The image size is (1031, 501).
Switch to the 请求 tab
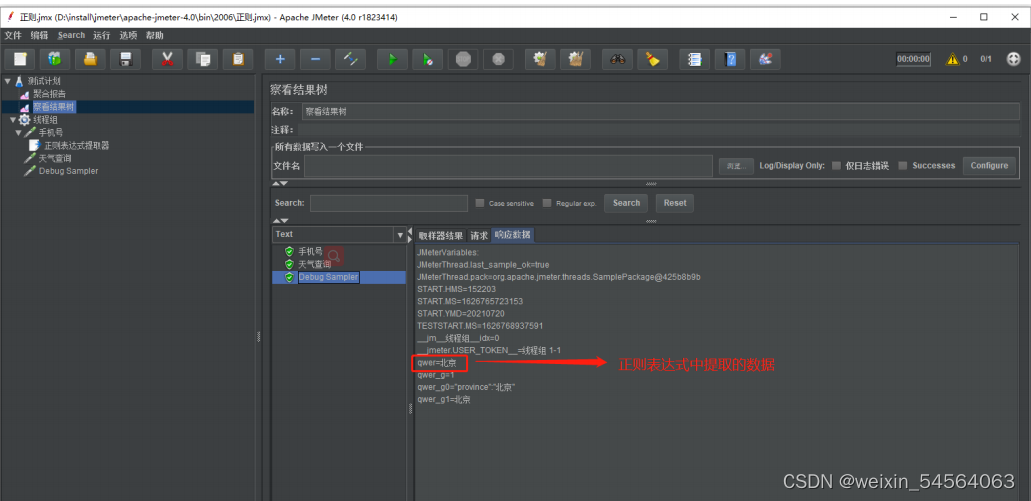pos(479,236)
